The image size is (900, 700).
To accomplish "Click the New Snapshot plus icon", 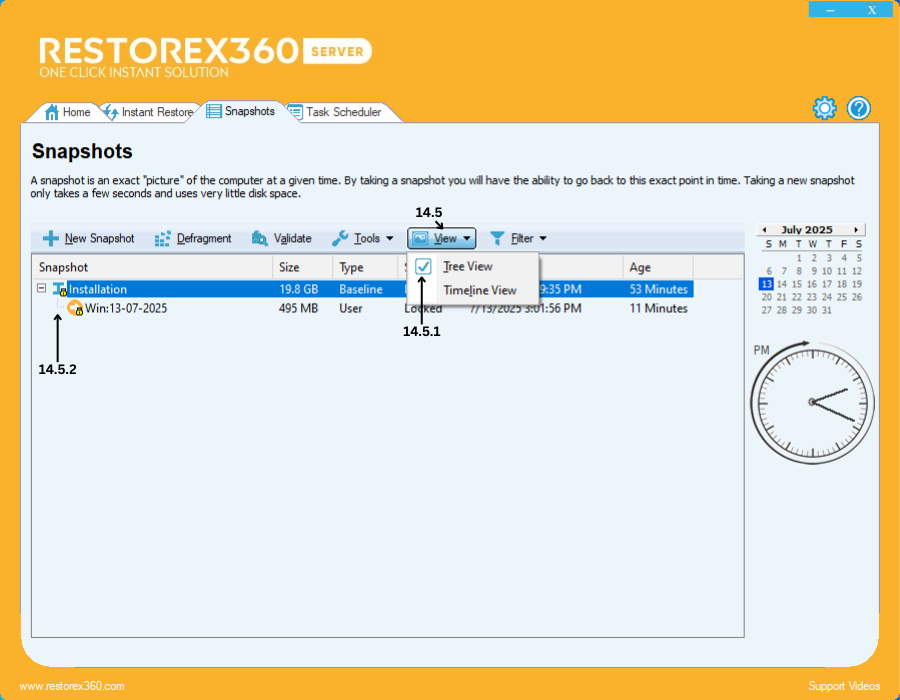I will (51, 238).
